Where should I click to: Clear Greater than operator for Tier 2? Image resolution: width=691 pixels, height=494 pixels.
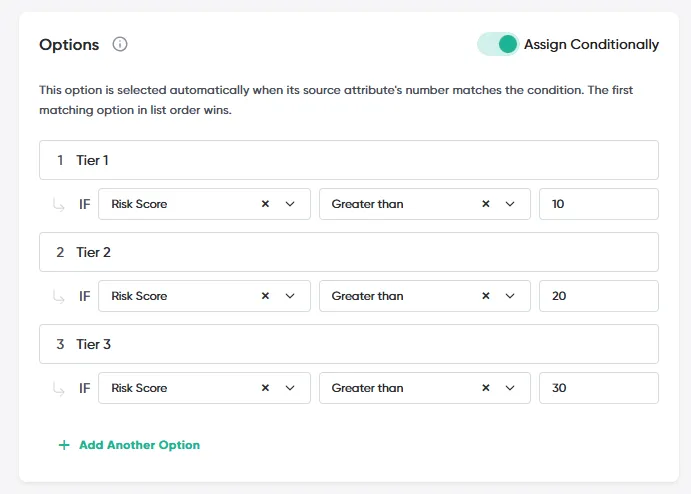click(x=486, y=296)
